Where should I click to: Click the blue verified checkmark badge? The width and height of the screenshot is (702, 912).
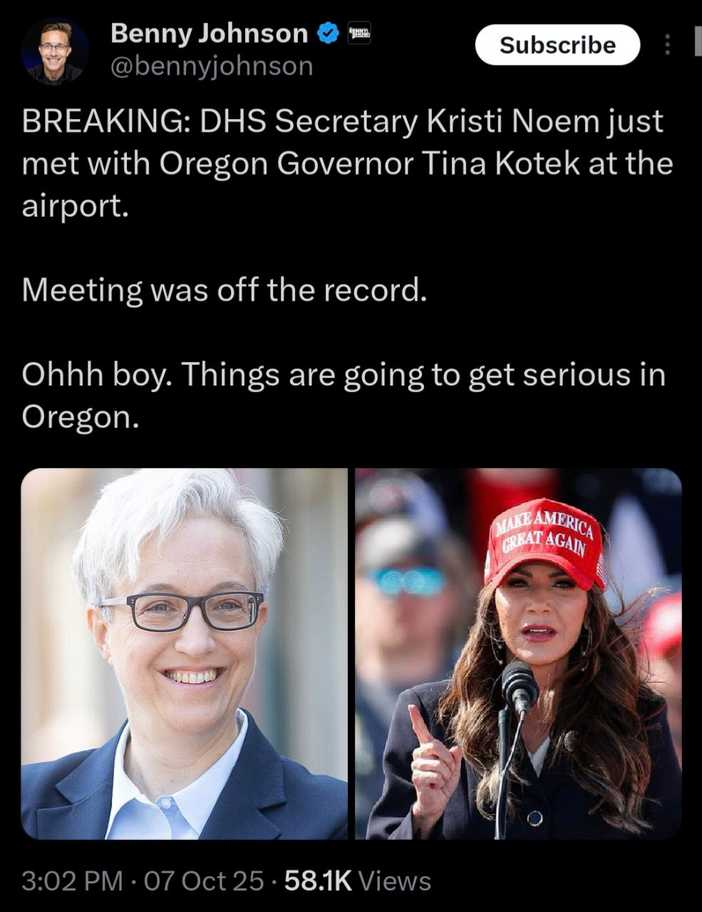pyautogui.click(x=328, y=34)
